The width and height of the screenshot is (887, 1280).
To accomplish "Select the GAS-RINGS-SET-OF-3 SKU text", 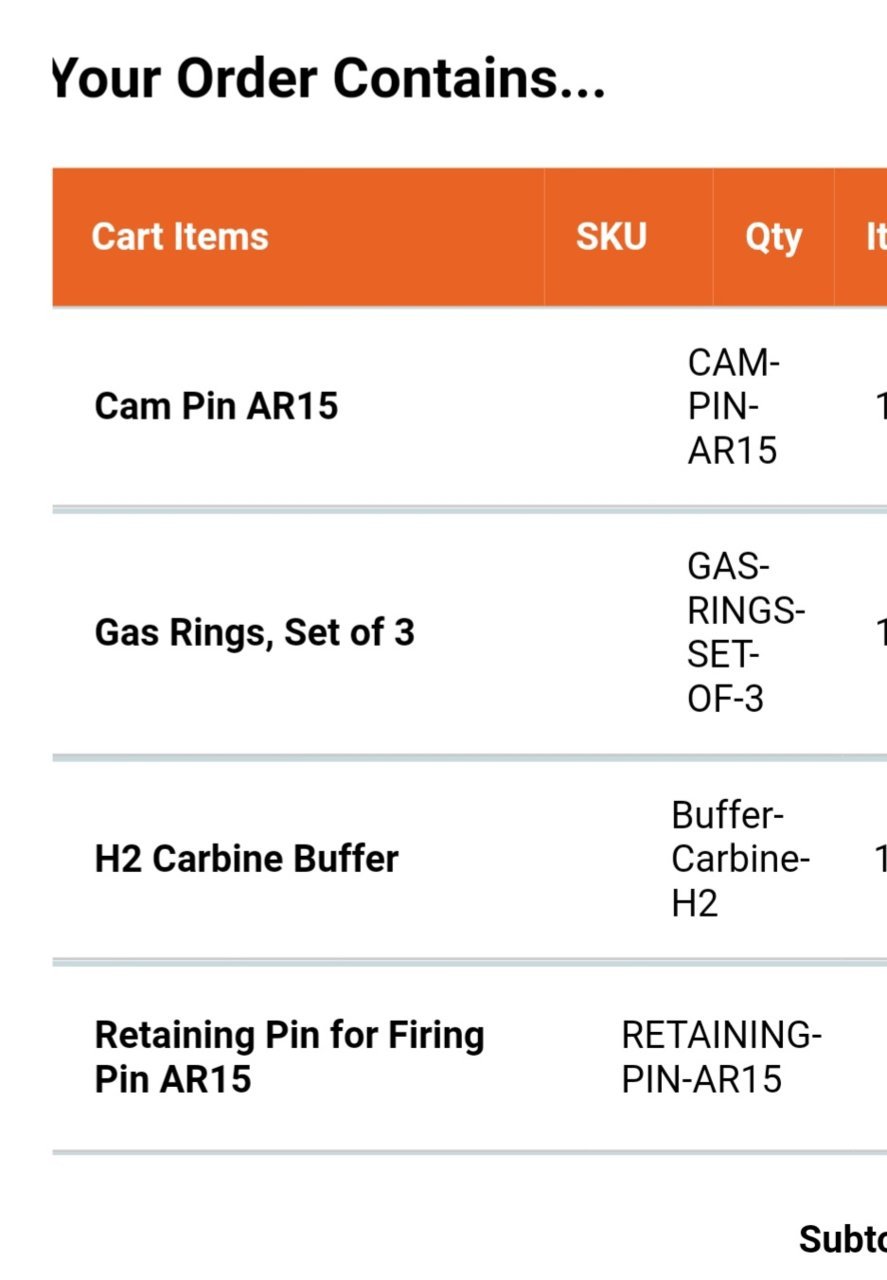I will pos(746,632).
